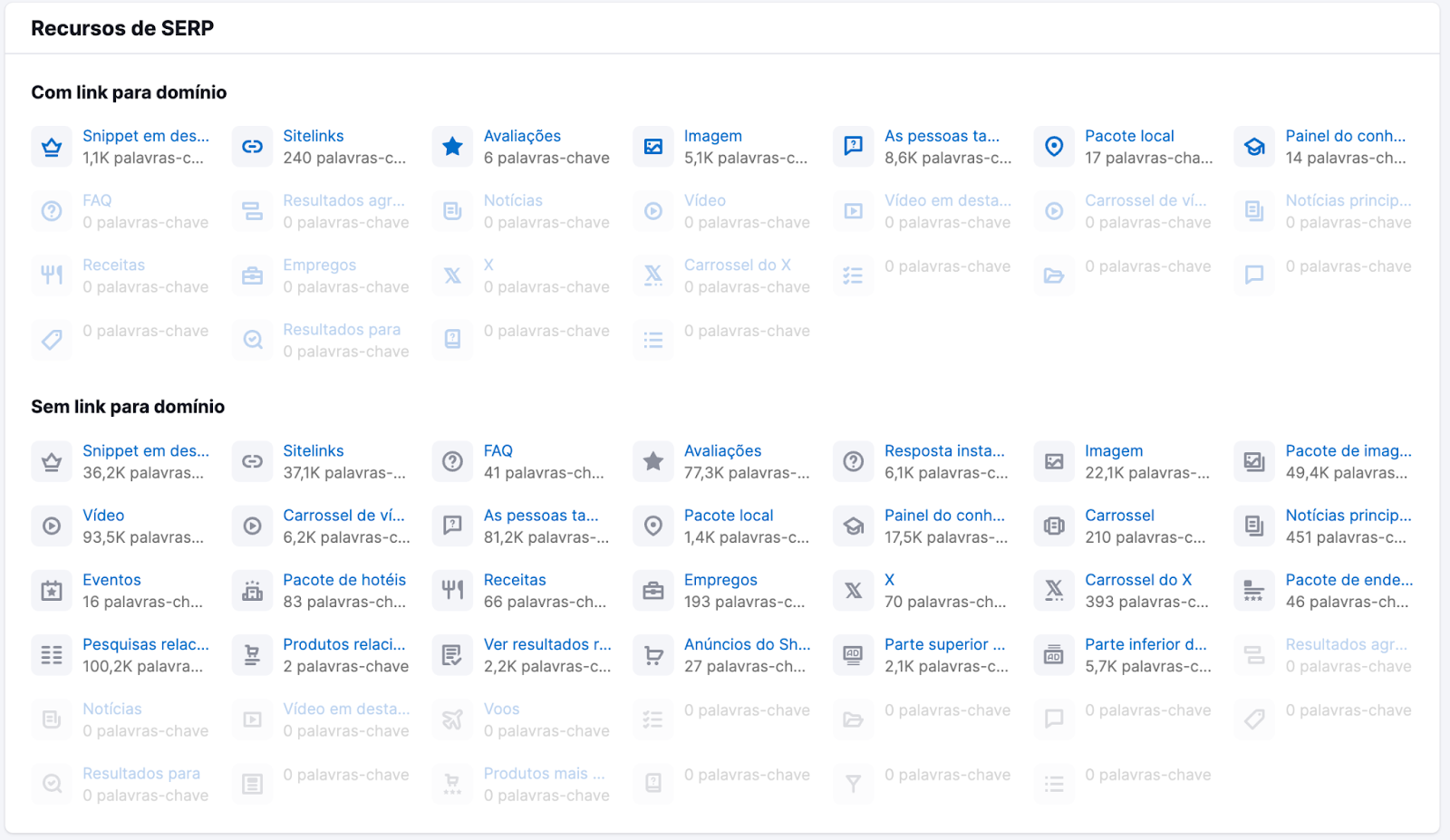Screen dimensions: 1450x840
Task: Open Carrossel de vídeos link with 6,2K keywords
Action: coord(343,516)
